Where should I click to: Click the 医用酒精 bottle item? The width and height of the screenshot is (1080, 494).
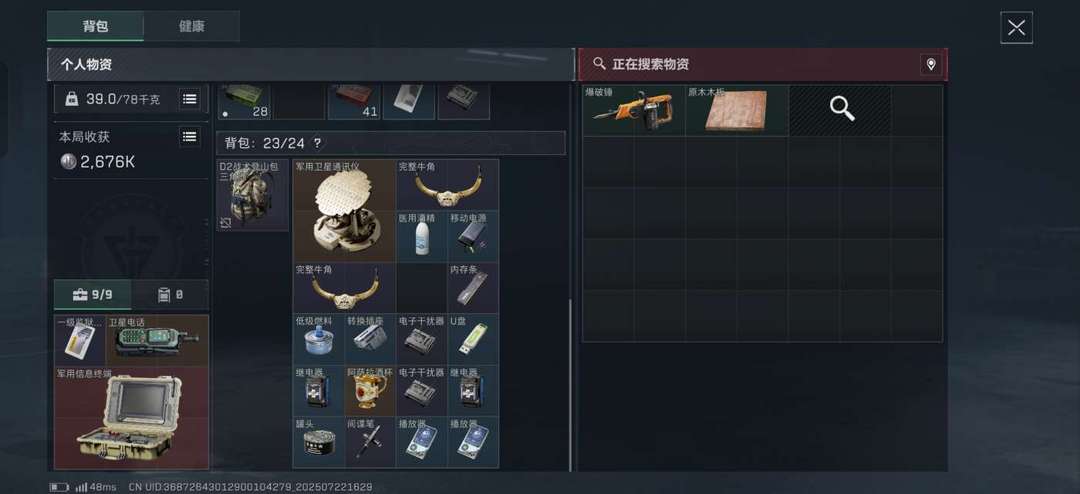point(422,236)
